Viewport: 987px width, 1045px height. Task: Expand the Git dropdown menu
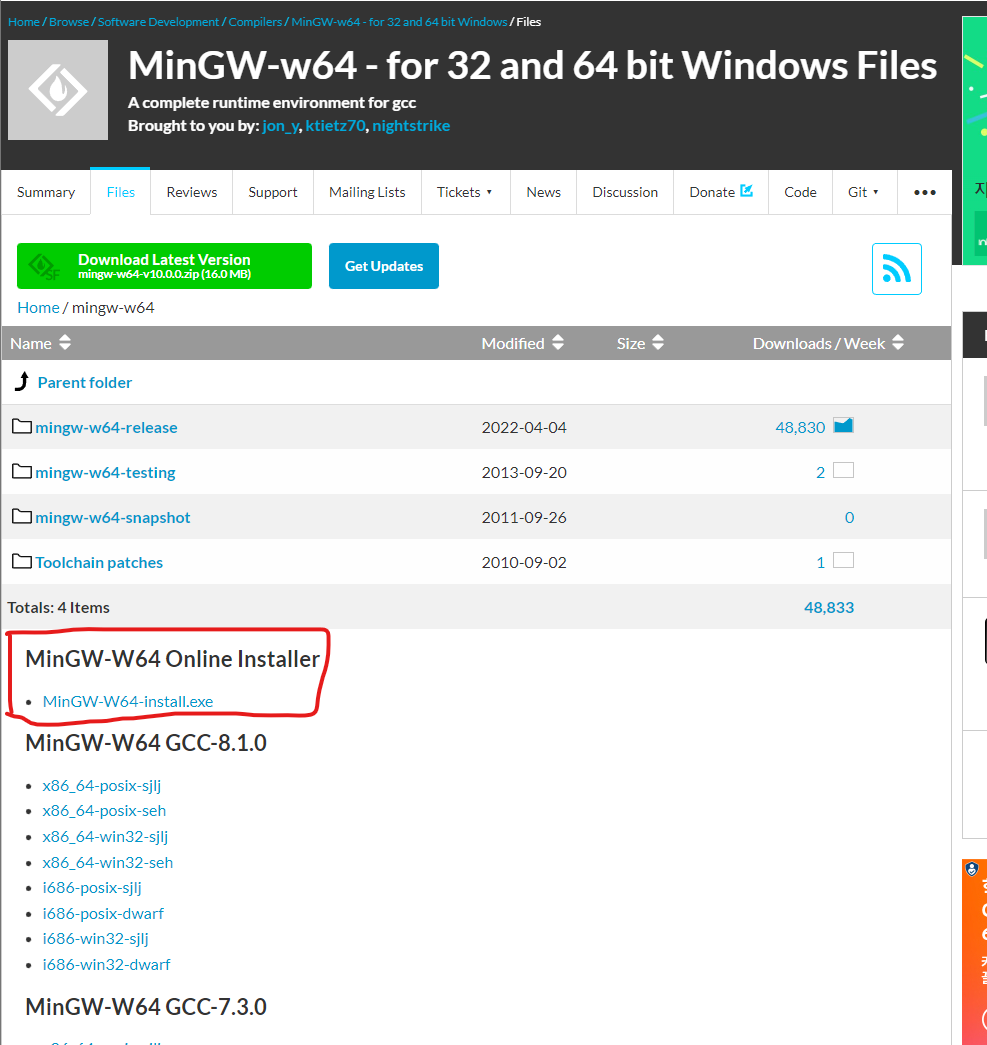(x=864, y=192)
